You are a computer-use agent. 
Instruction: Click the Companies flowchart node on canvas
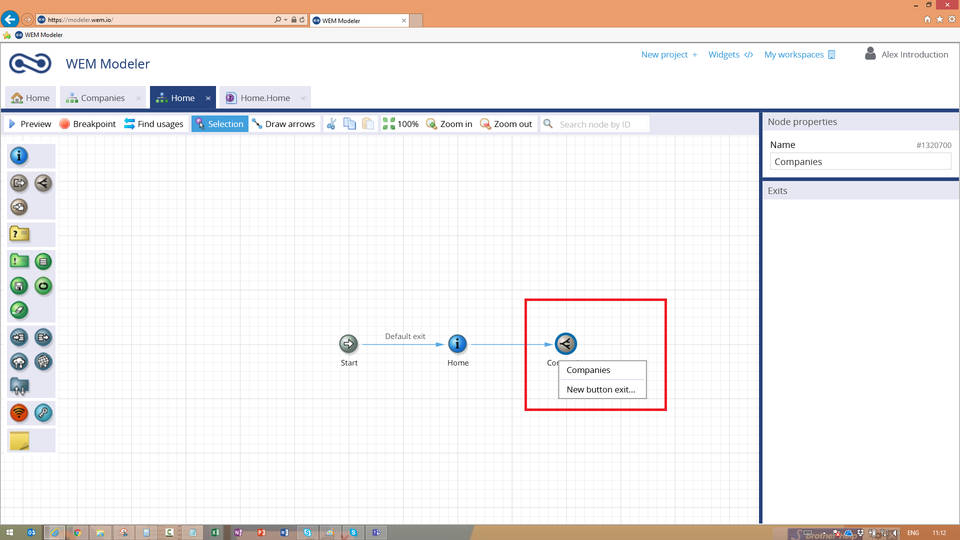click(x=566, y=343)
